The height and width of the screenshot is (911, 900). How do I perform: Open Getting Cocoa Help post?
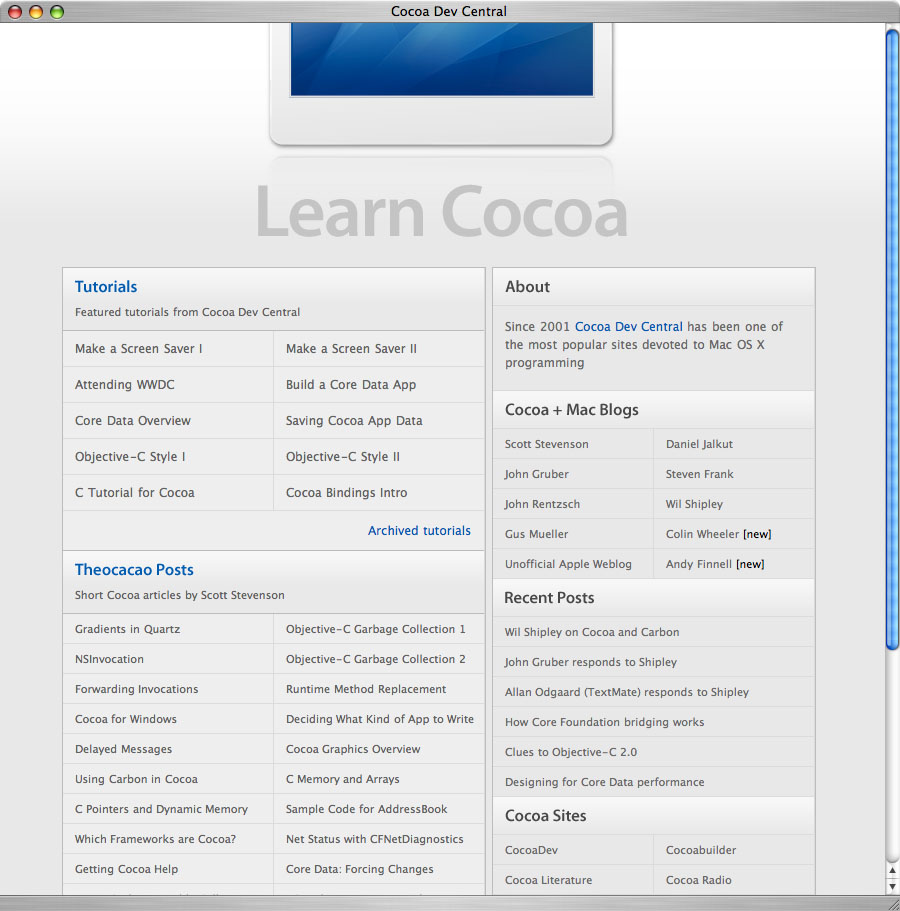click(x=126, y=869)
